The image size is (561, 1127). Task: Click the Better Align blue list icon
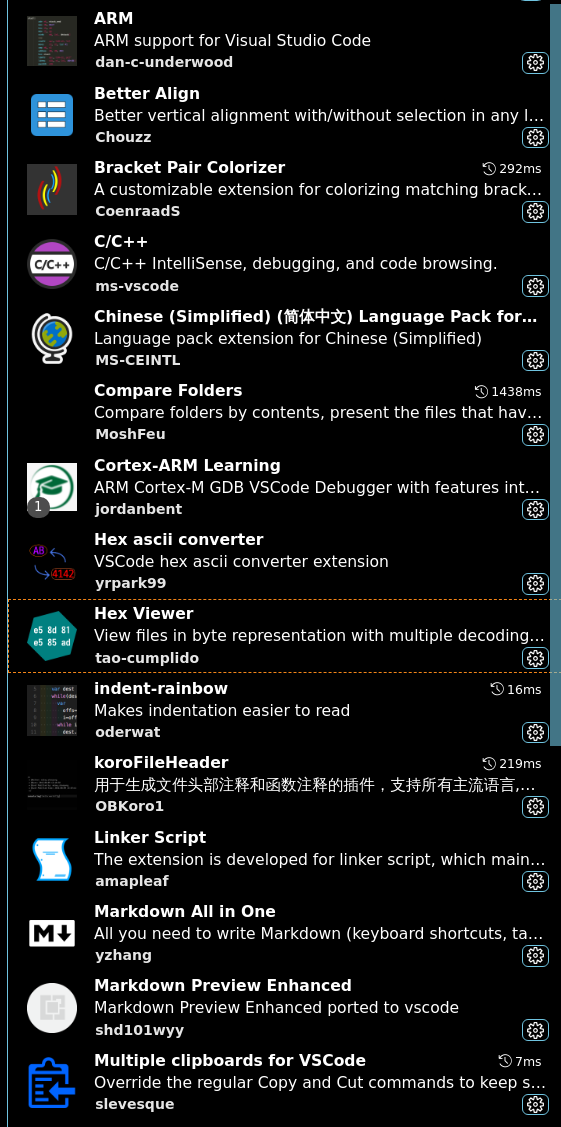(52, 115)
